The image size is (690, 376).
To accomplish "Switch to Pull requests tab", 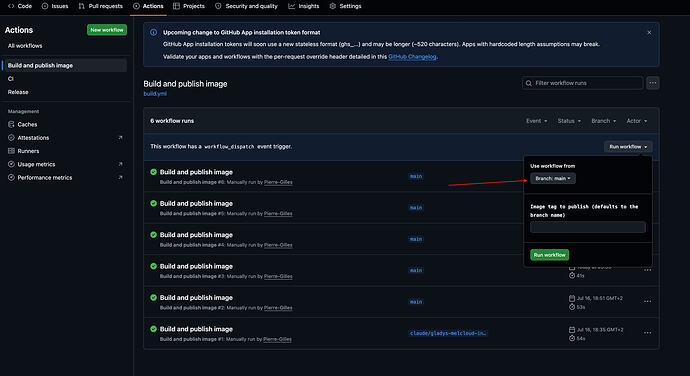I will [x=101, y=6].
